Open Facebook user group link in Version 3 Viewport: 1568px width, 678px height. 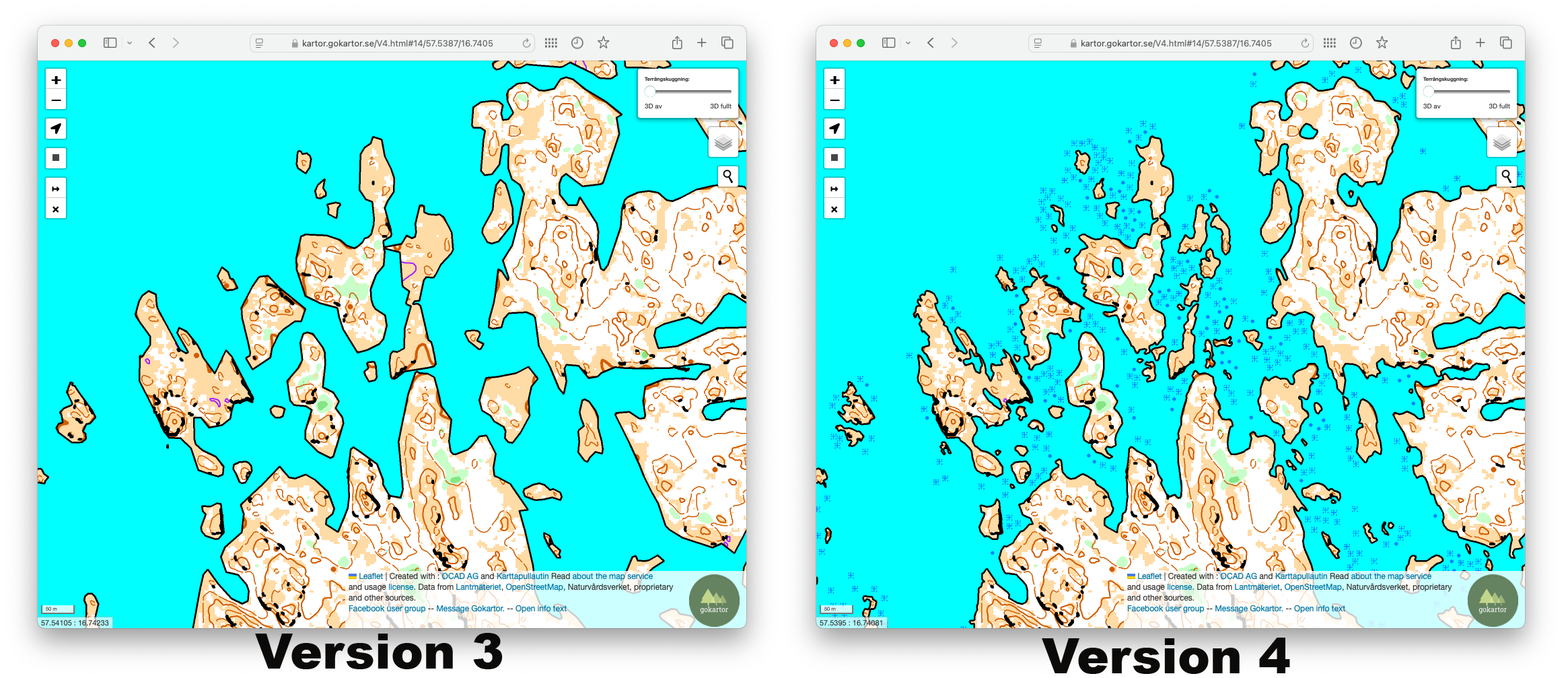[387, 609]
